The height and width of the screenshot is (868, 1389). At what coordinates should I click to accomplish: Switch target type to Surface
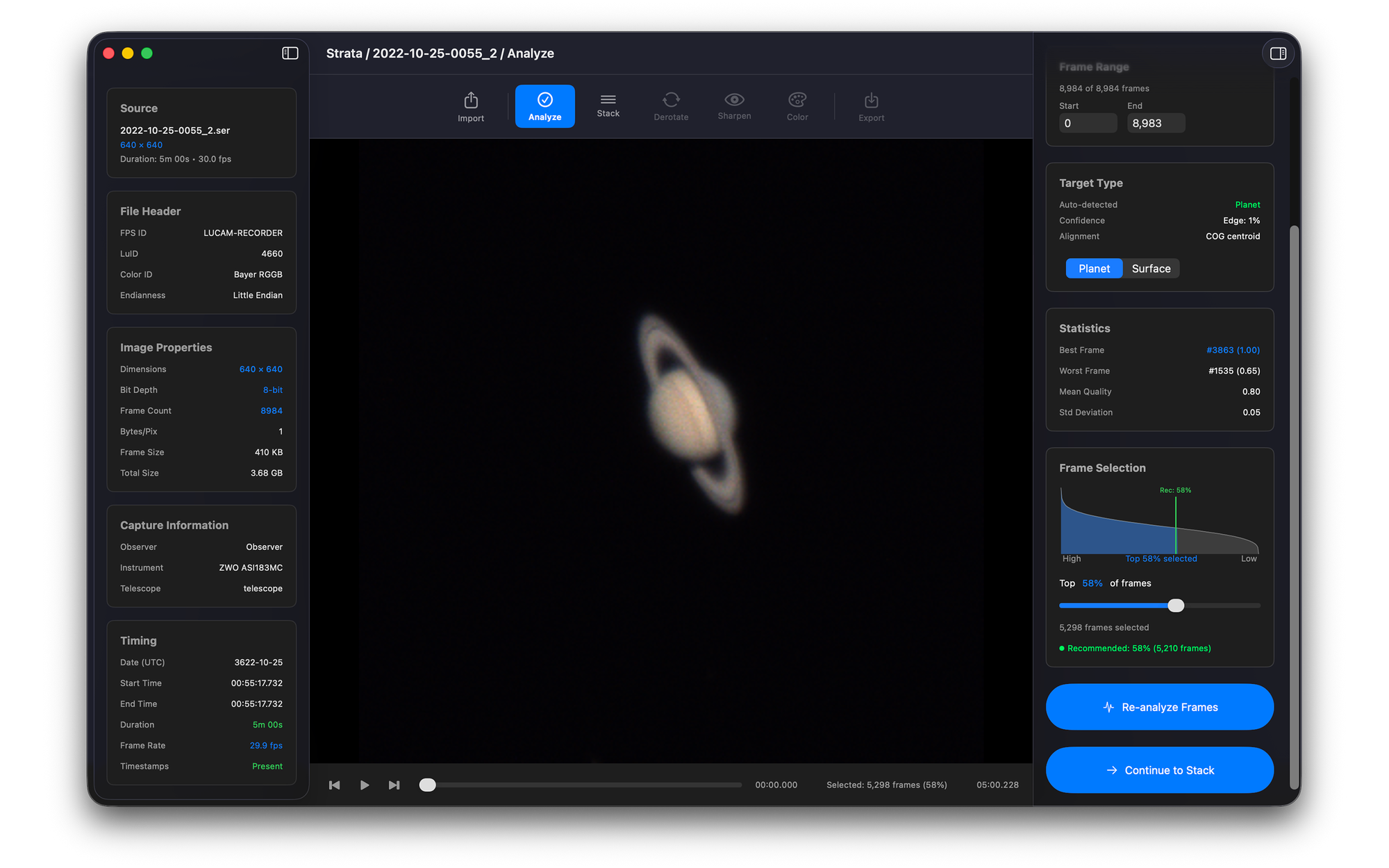1151,269
